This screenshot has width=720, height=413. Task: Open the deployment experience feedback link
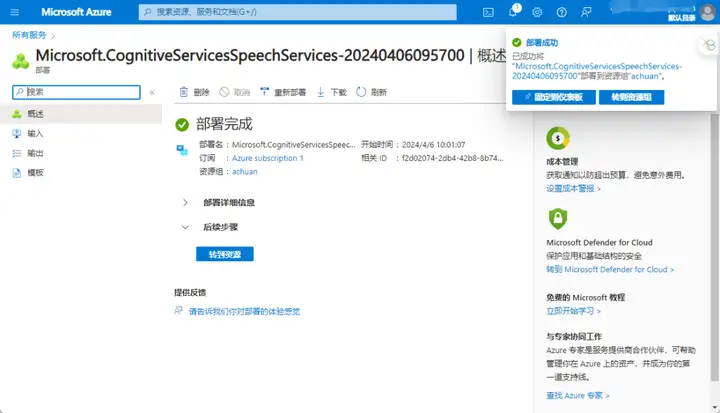click(244, 311)
